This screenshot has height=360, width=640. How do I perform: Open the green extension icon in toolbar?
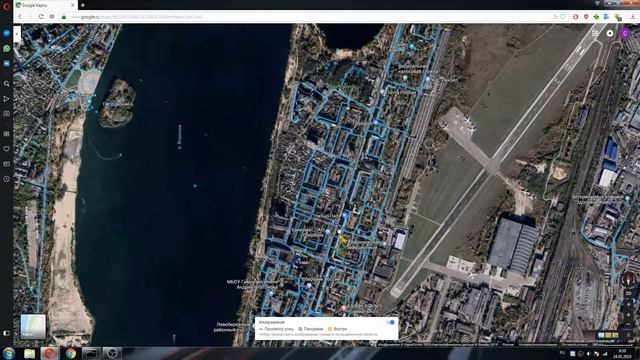coord(597,17)
